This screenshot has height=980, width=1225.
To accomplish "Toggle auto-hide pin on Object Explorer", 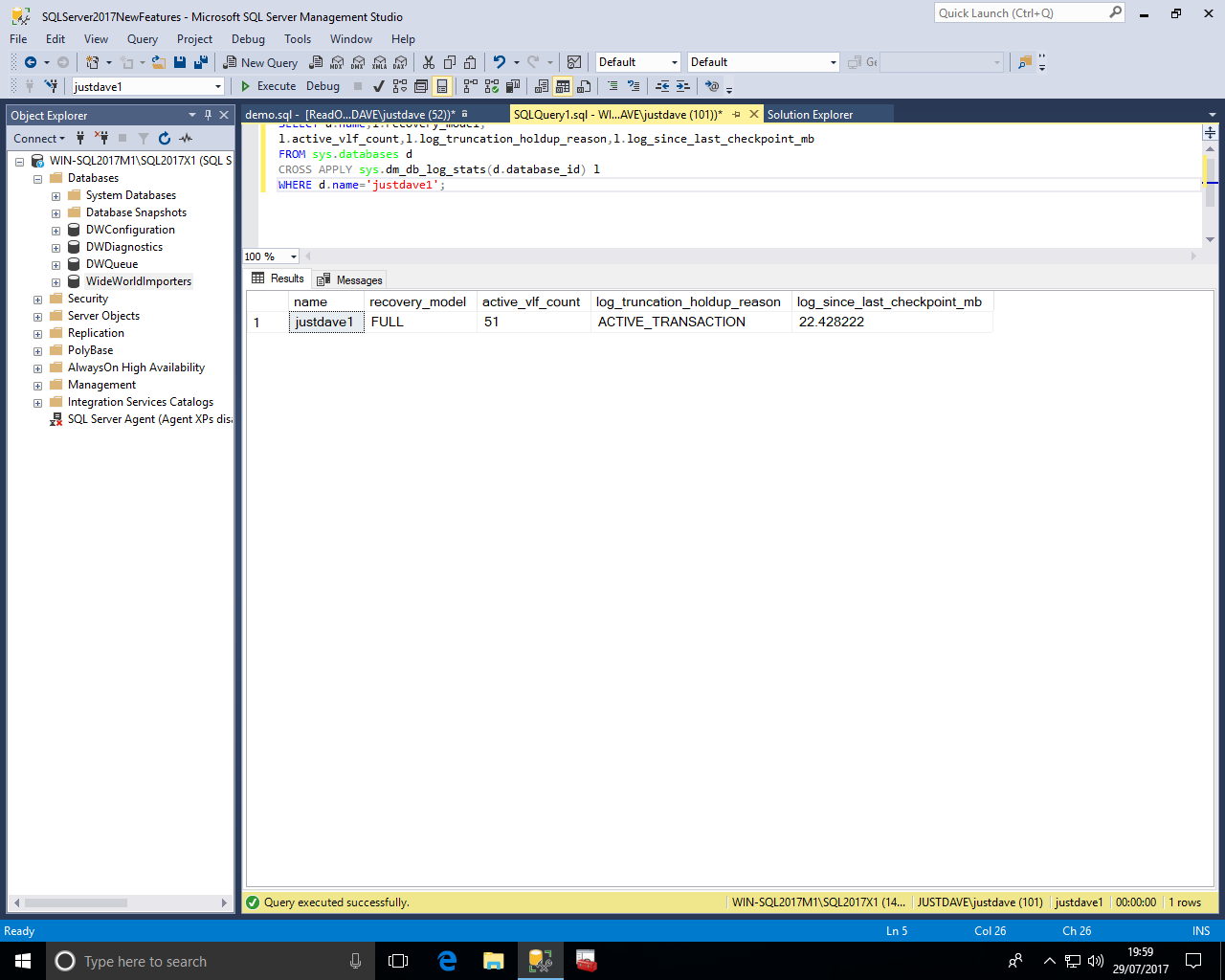I will (208, 115).
